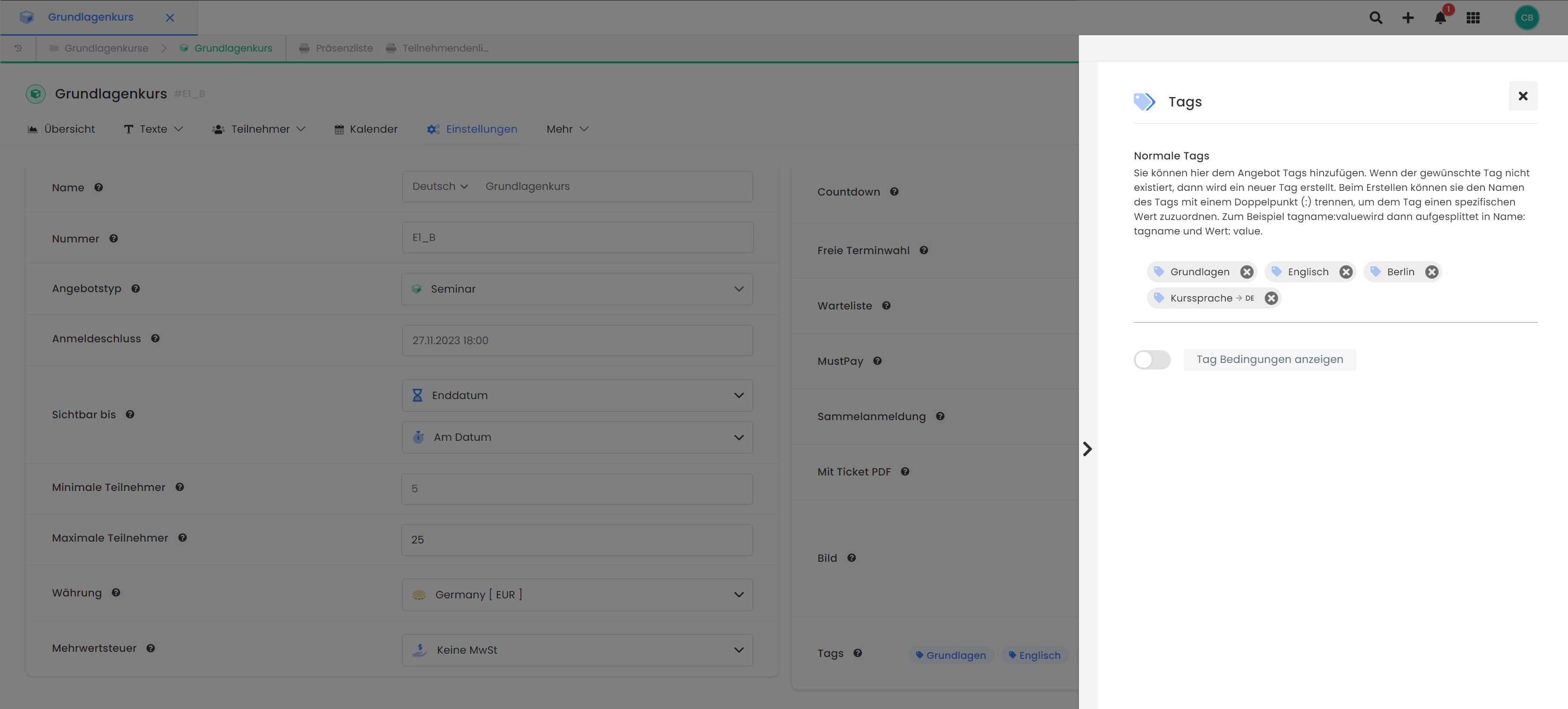Image resolution: width=1568 pixels, height=709 pixels.
Task: Click the Tag Bedingungen anzeigen button
Action: pyautogui.click(x=1270, y=359)
